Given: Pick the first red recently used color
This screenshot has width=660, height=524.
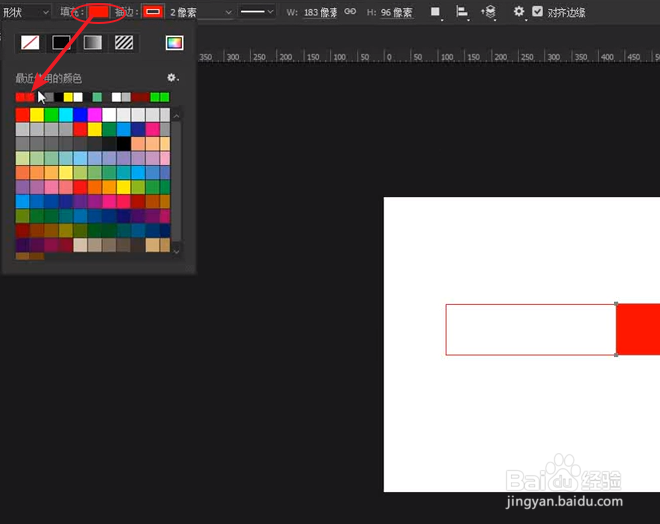Looking at the screenshot, I should [x=20, y=98].
